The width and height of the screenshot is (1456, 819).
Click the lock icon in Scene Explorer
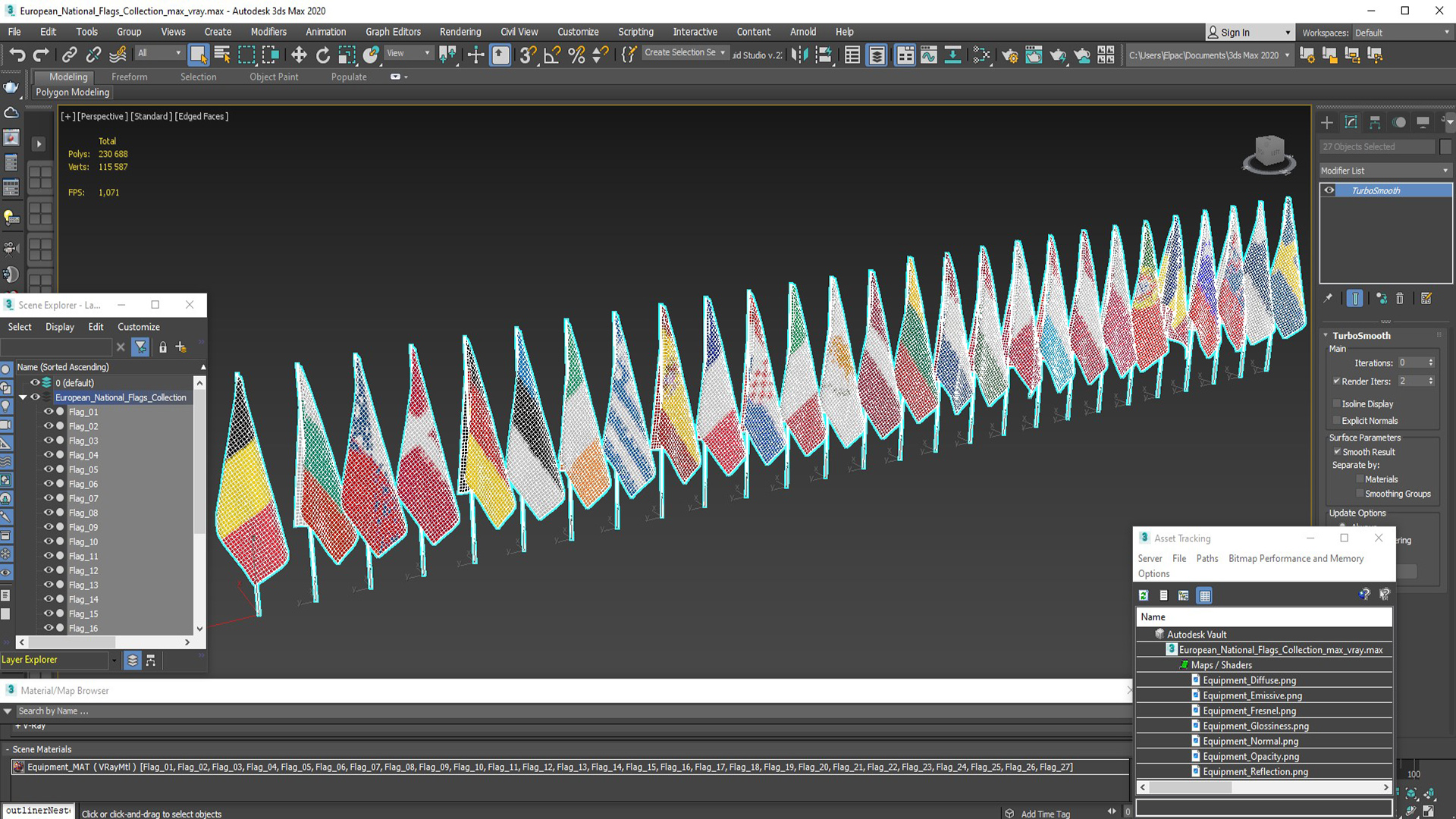pos(162,347)
